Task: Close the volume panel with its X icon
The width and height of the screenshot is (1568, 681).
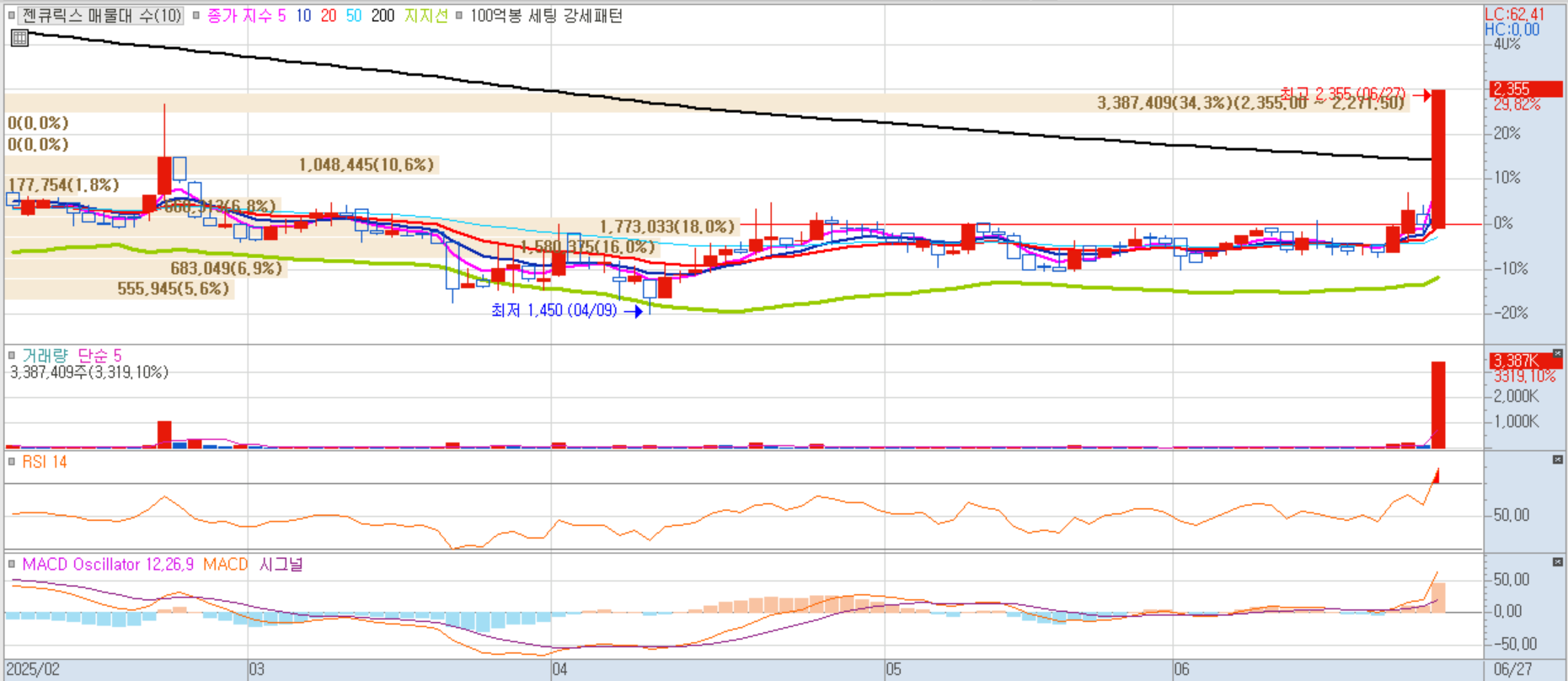Action: 1557,354
